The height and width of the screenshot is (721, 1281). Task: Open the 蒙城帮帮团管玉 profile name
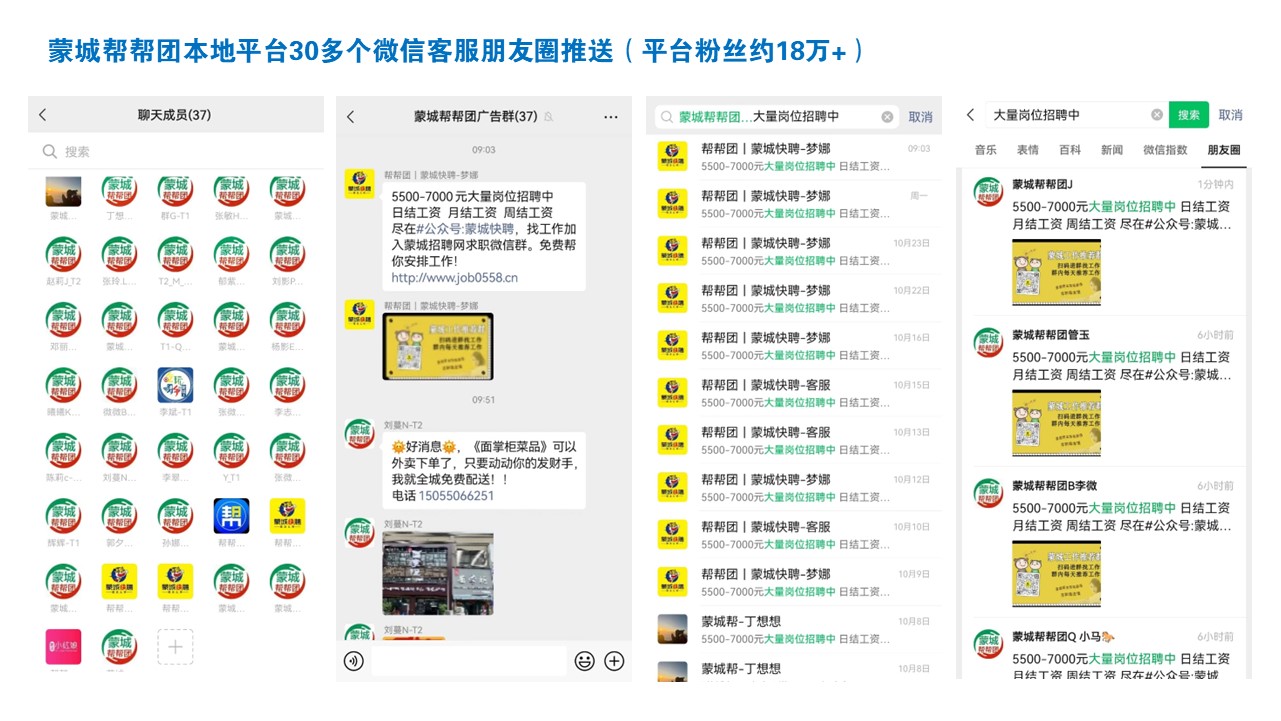click(x=1050, y=335)
